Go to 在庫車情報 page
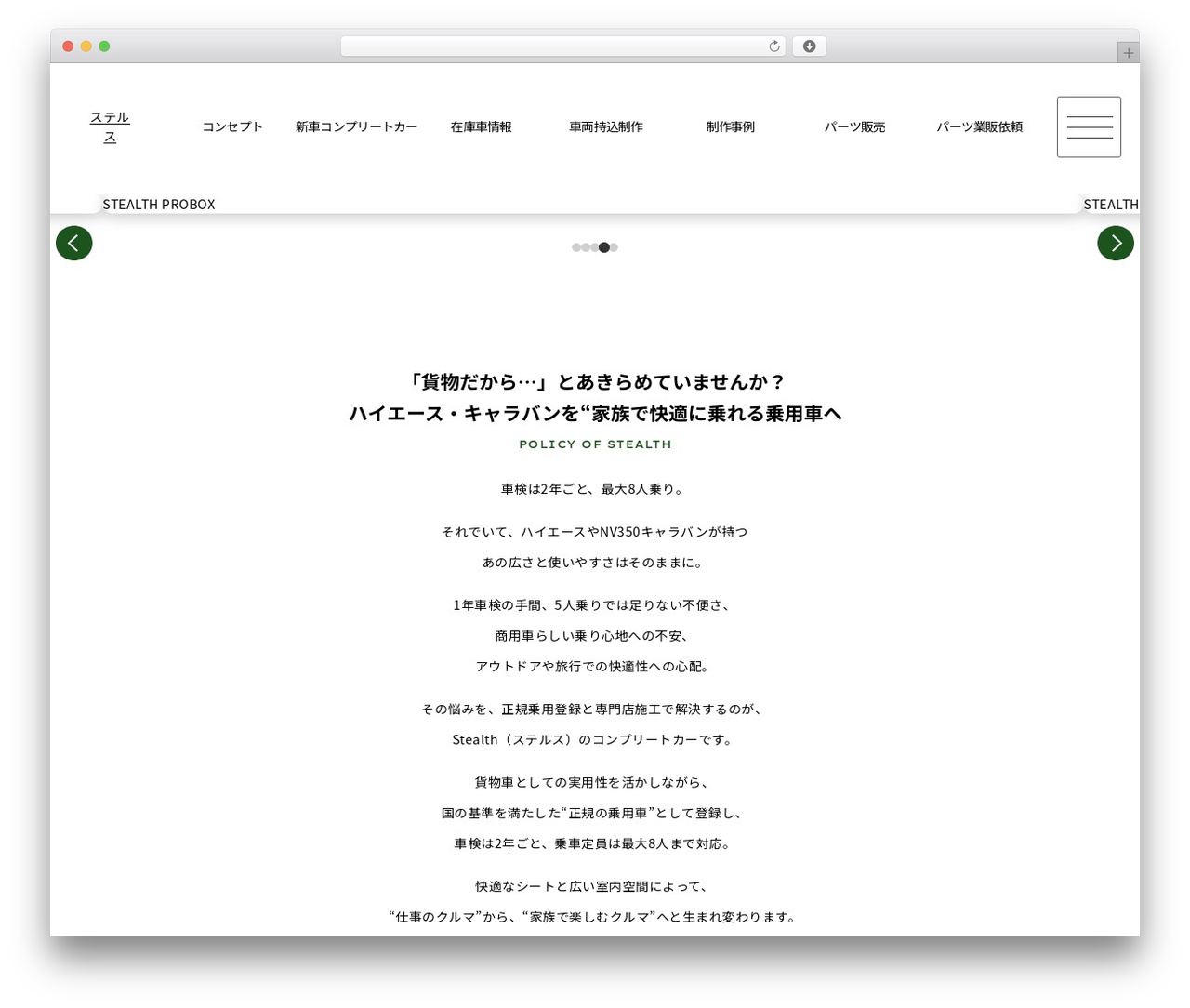Screen dimensions: 1190x1008 click(x=482, y=126)
